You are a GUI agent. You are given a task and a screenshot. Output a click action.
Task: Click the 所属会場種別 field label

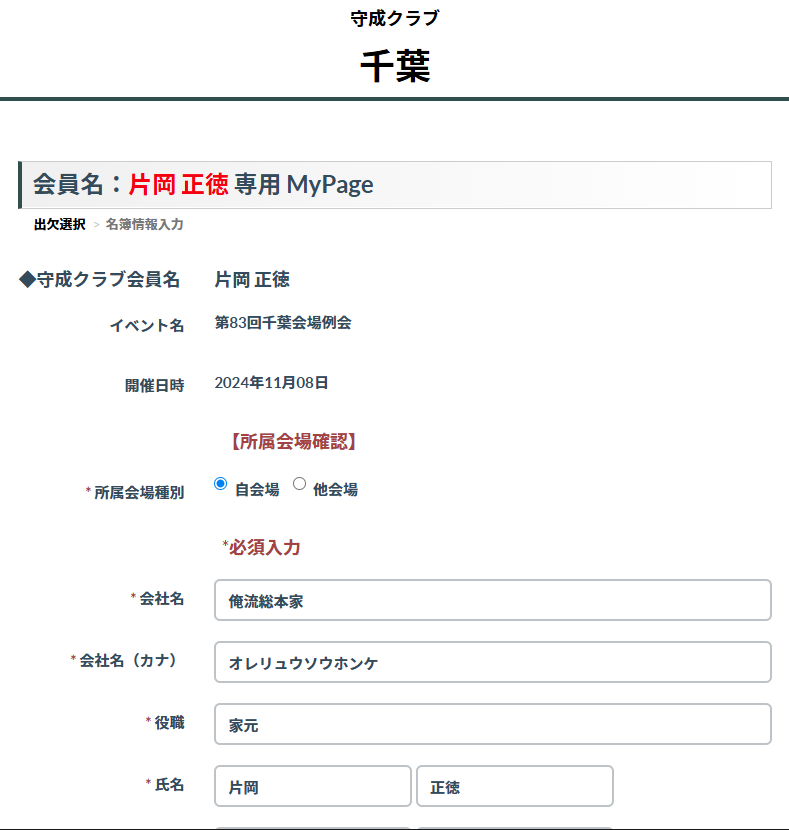[135, 492]
